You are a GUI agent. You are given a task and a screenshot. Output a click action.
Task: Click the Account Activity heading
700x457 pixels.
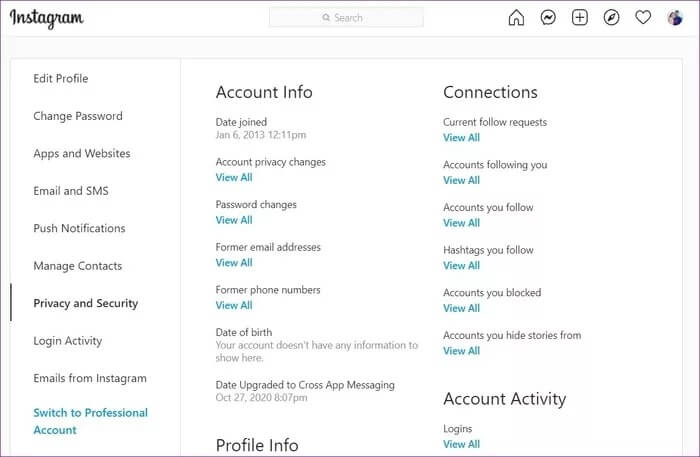504,399
